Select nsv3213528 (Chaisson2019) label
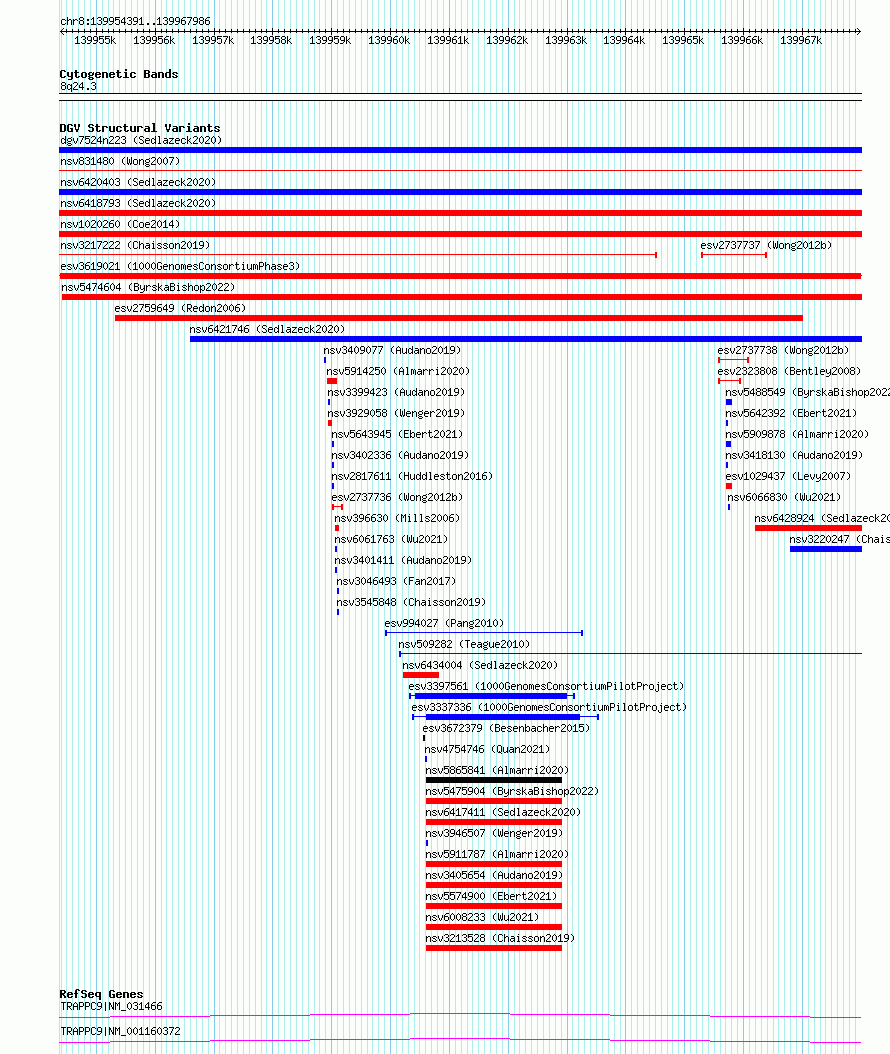 (x=500, y=938)
